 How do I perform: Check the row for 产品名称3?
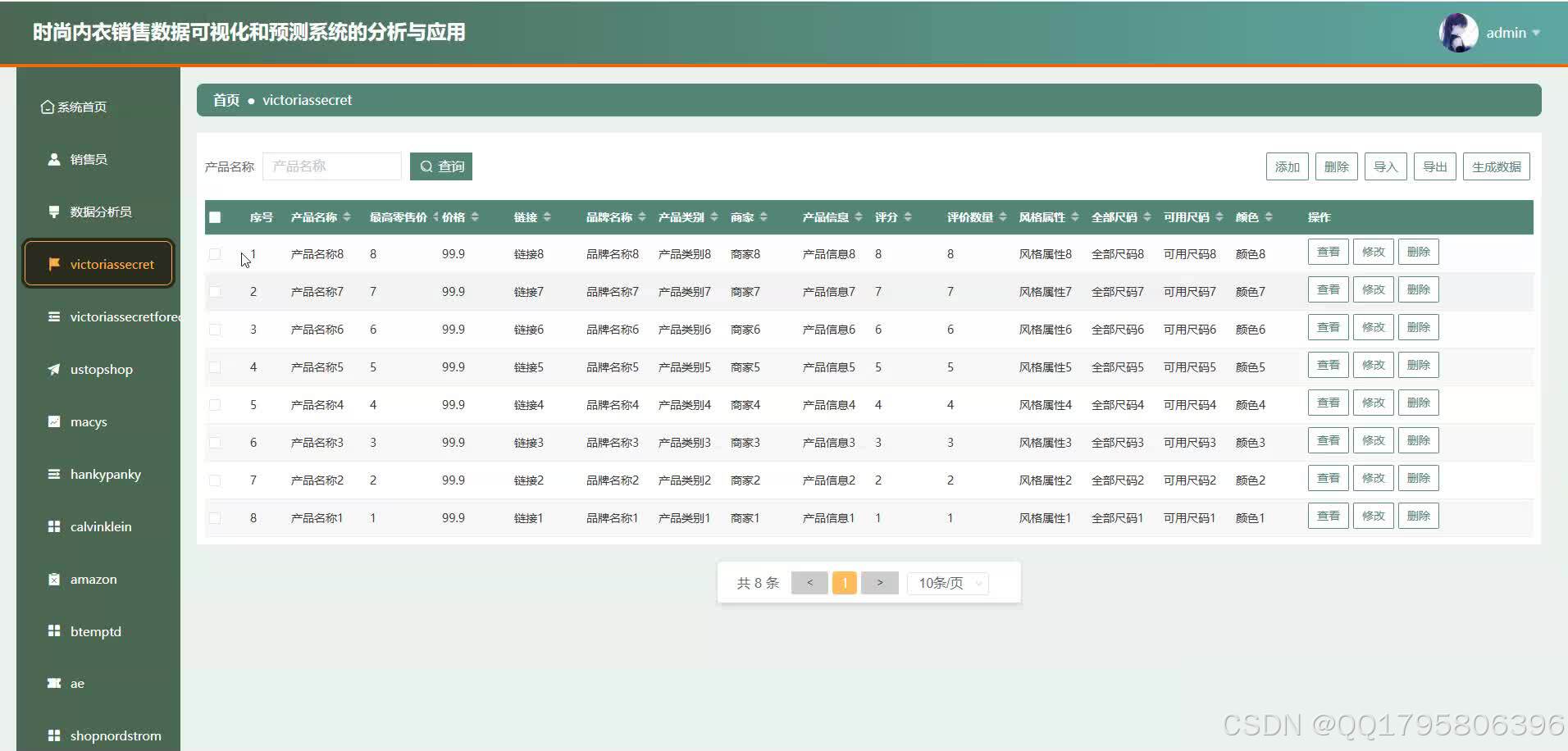[215, 443]
